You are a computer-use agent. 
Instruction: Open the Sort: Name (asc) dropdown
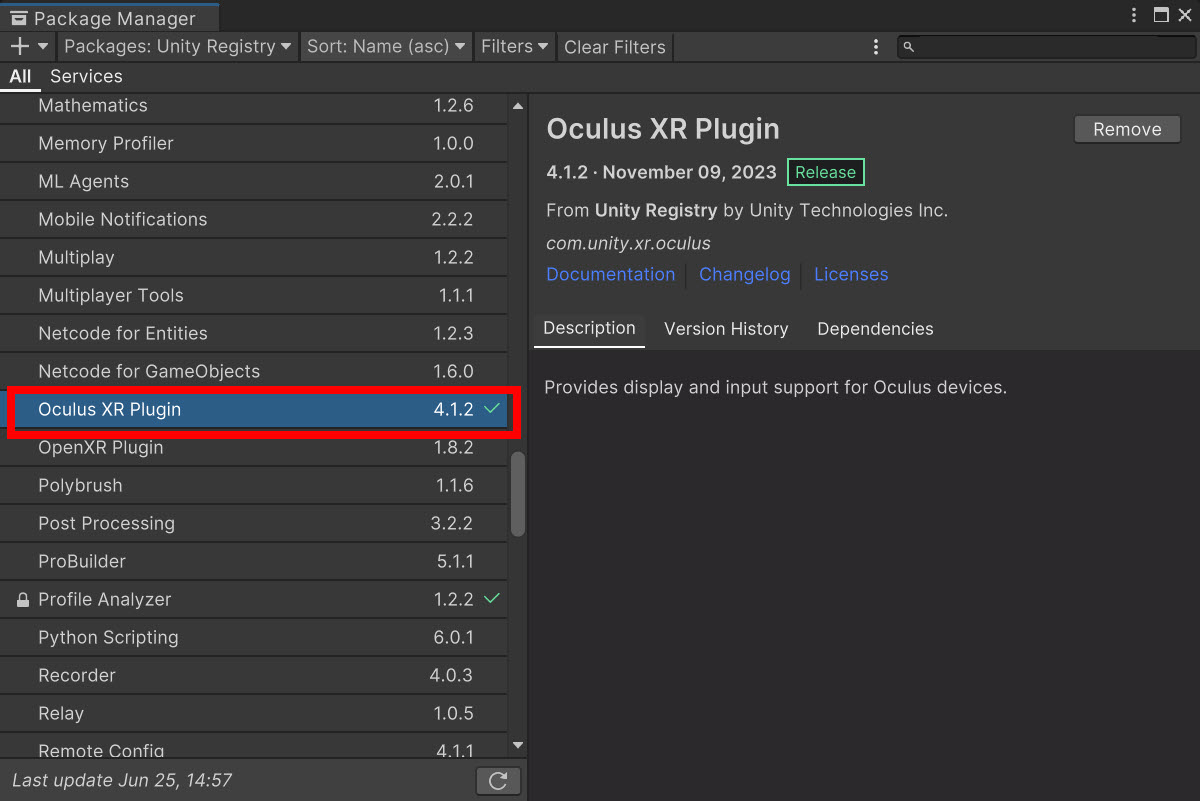pyautogui.click(x=386, y=46)
